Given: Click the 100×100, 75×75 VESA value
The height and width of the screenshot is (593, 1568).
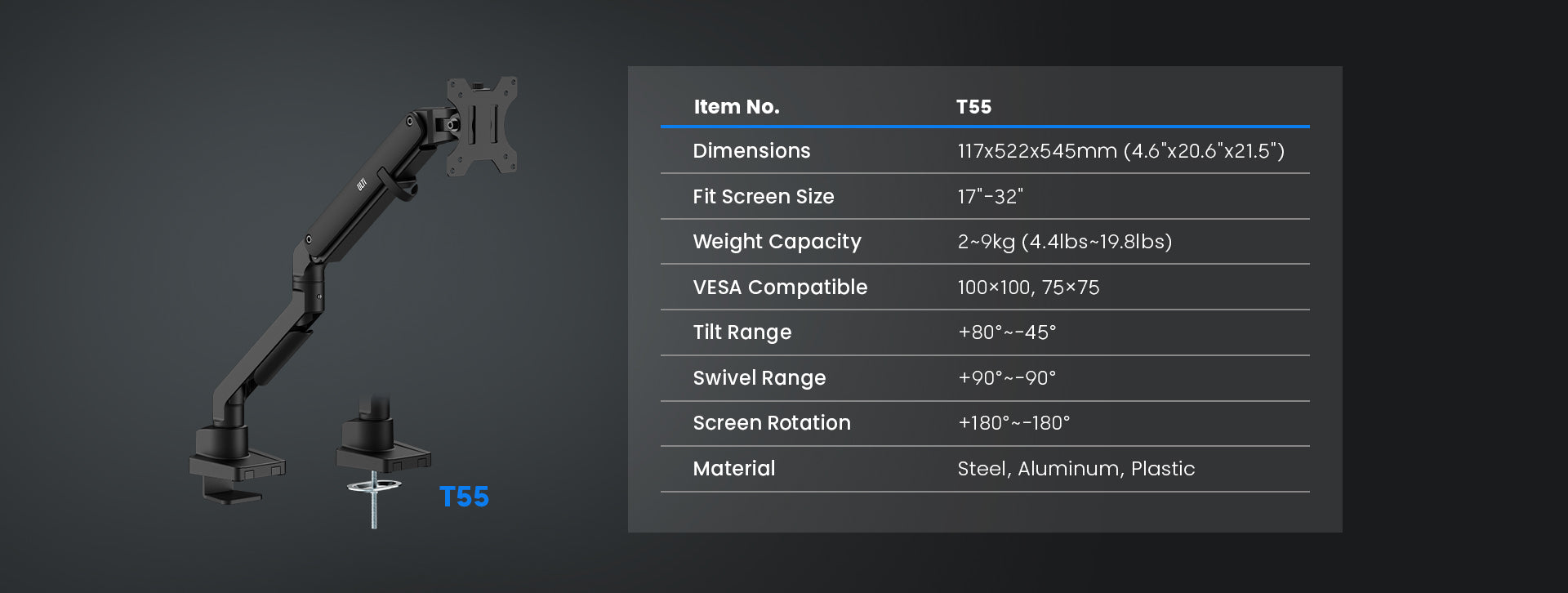Looking at the screenshot, I should point(1028,288).
